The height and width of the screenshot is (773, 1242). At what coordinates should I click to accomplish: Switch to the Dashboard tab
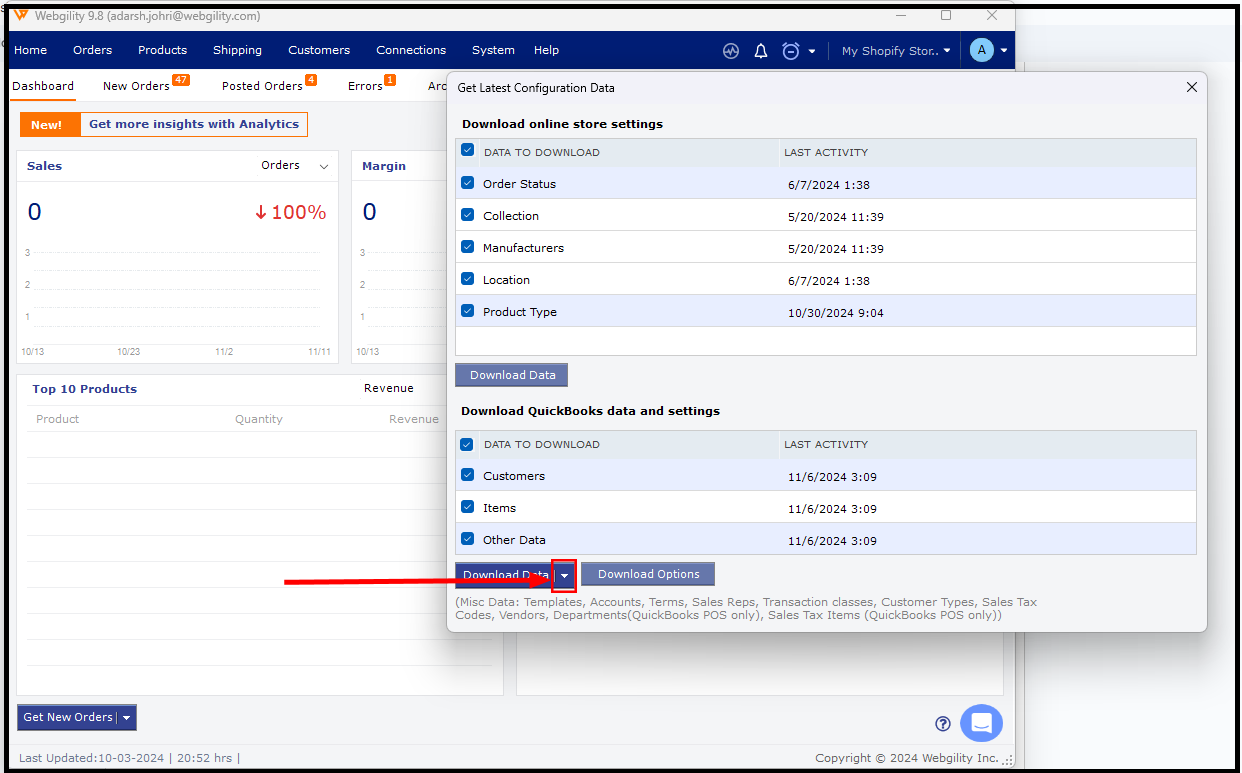pos(43,86)
